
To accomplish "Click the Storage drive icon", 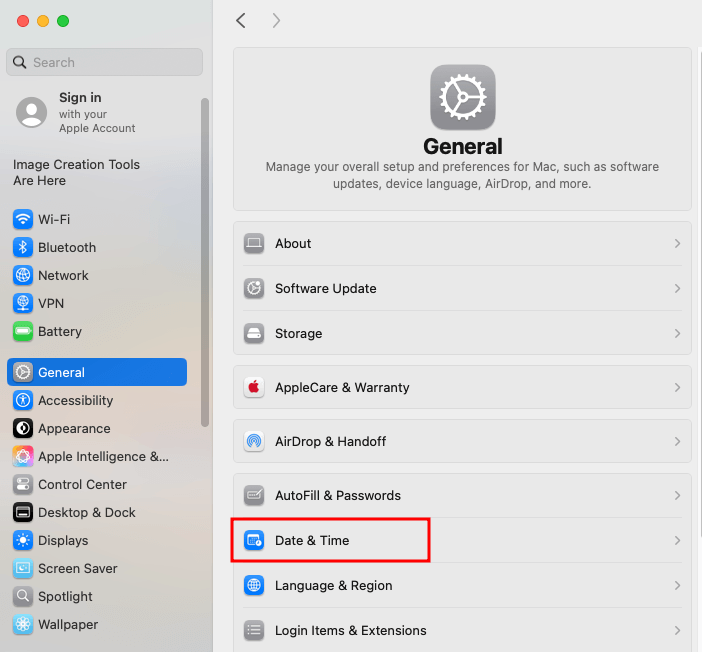I will (254, 333).
